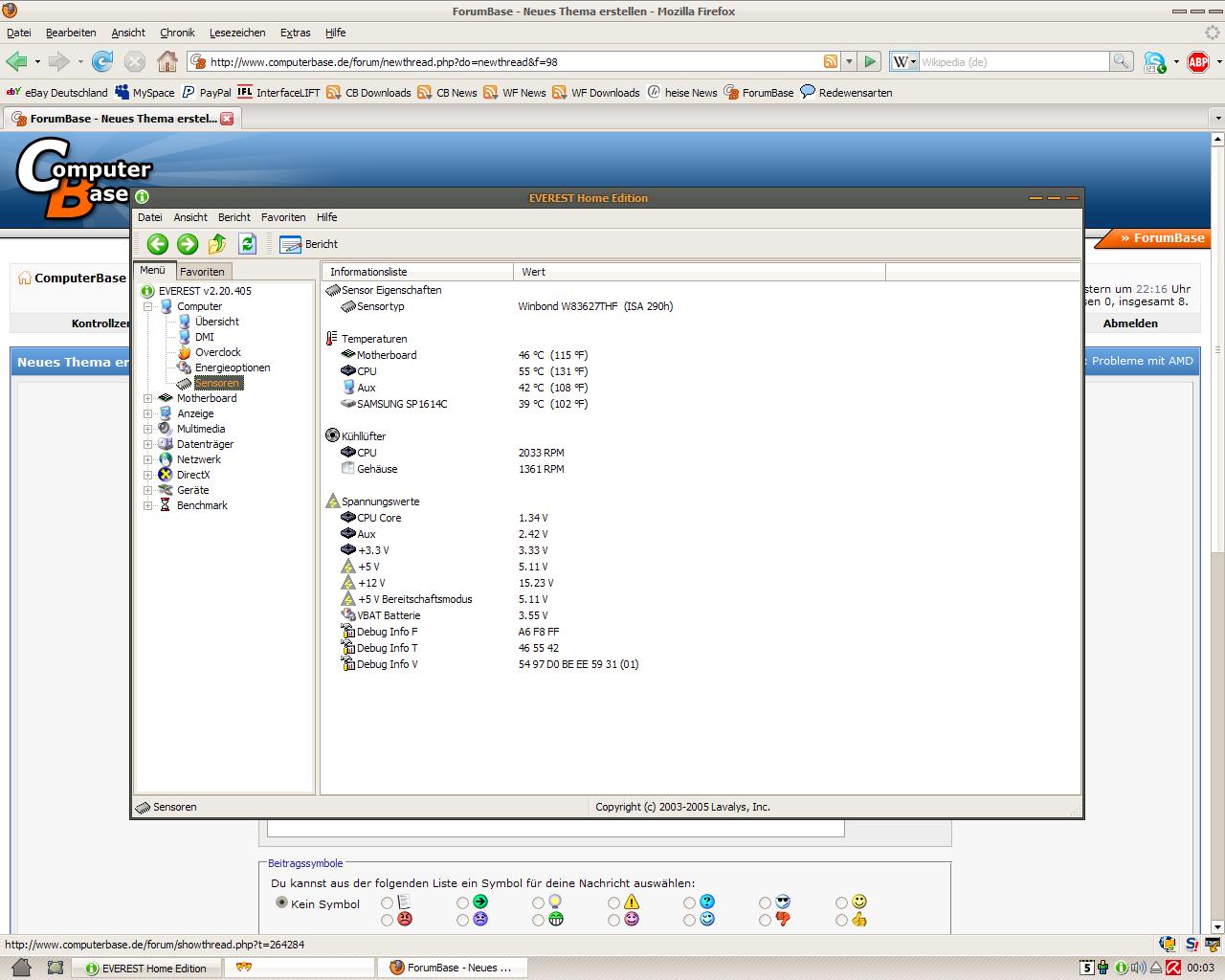Click Abmelden link on forum page

(x=1130, y=323)
